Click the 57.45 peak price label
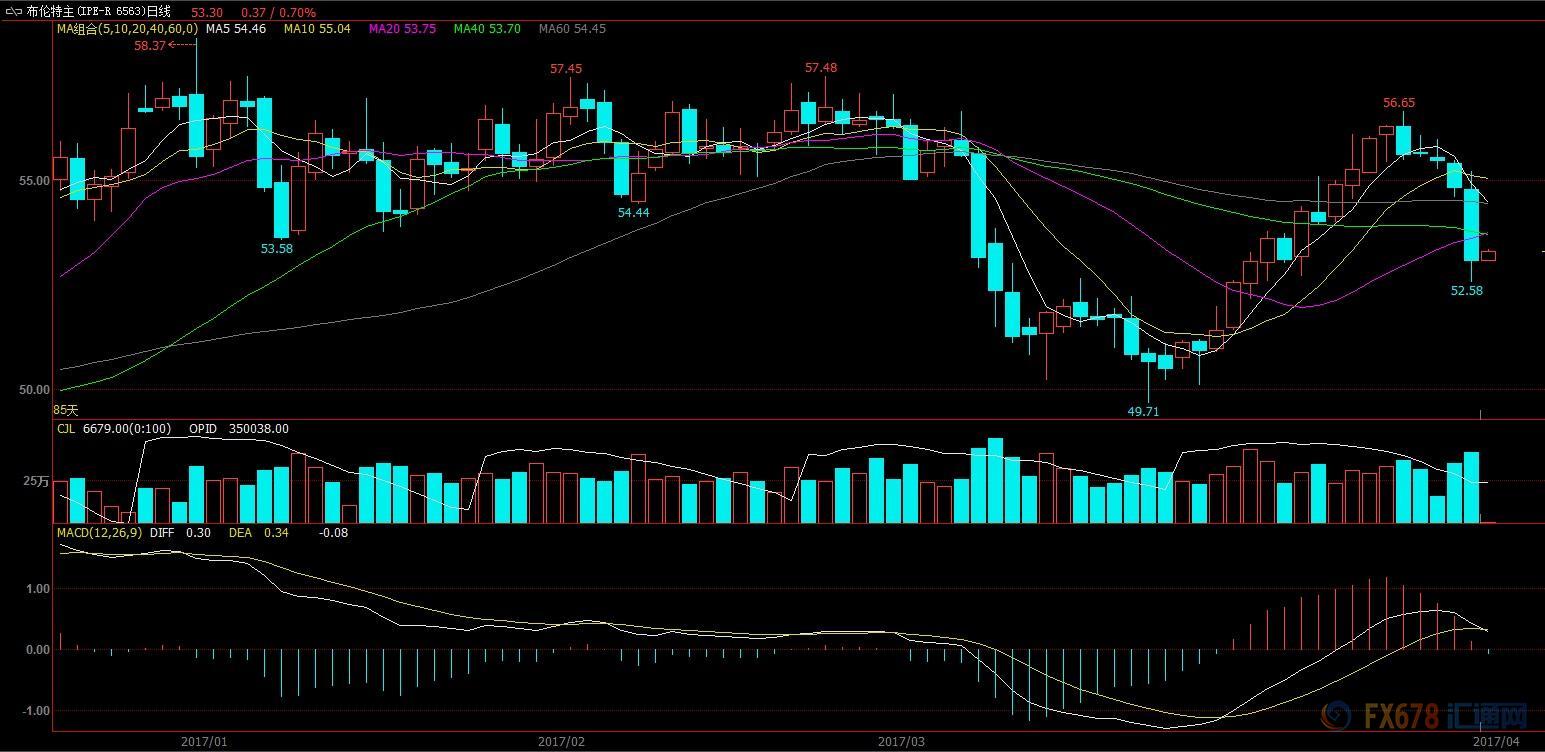 click(x=566, y=69)
